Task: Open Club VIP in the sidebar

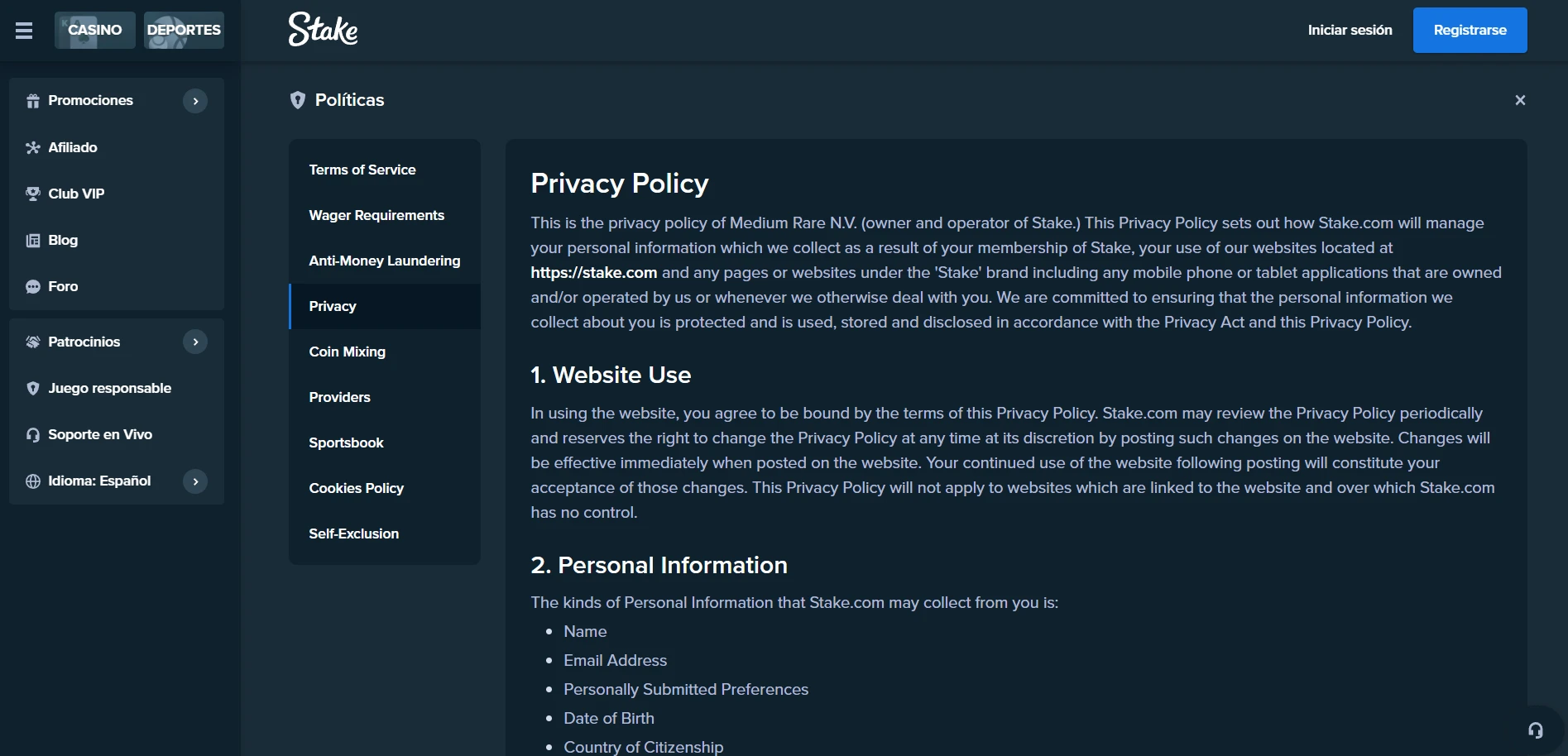Action: (76, 194)
